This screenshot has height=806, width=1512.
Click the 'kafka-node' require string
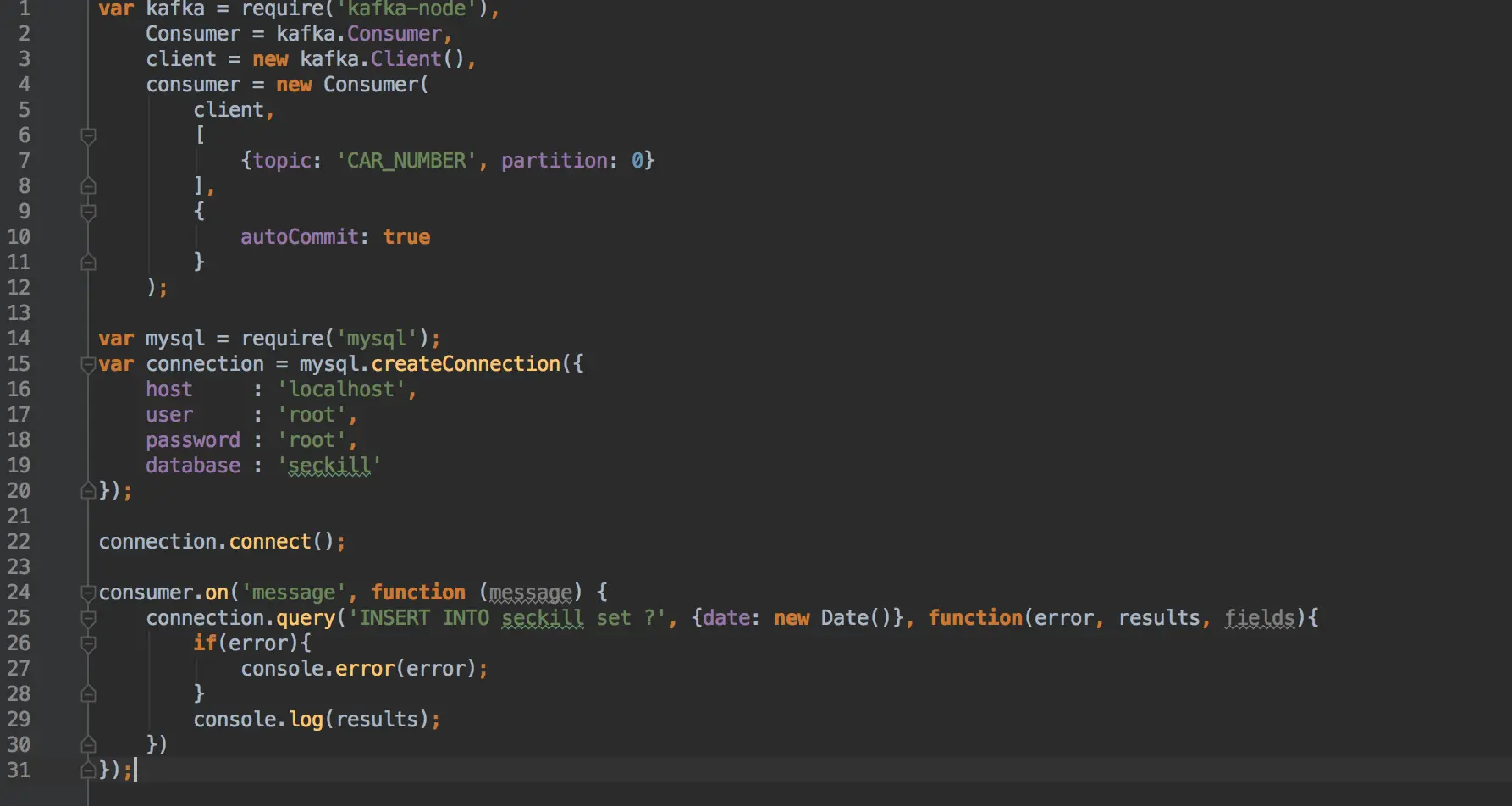click(x=406, y=9)
